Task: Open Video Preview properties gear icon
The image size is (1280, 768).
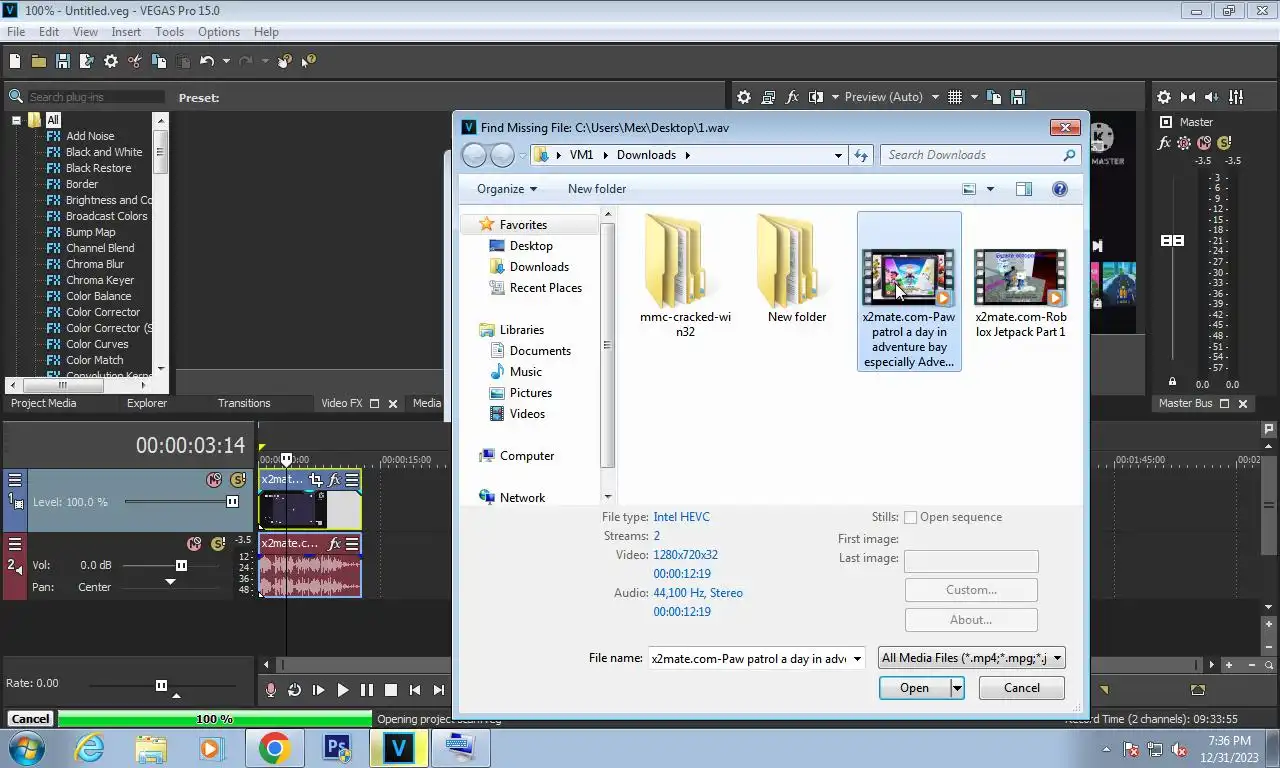Action: 744,97
